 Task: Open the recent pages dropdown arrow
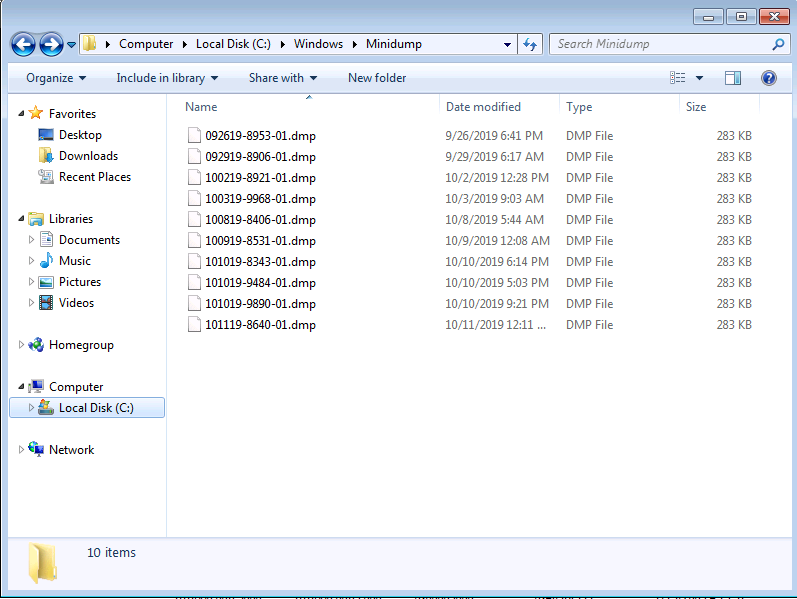72,45
